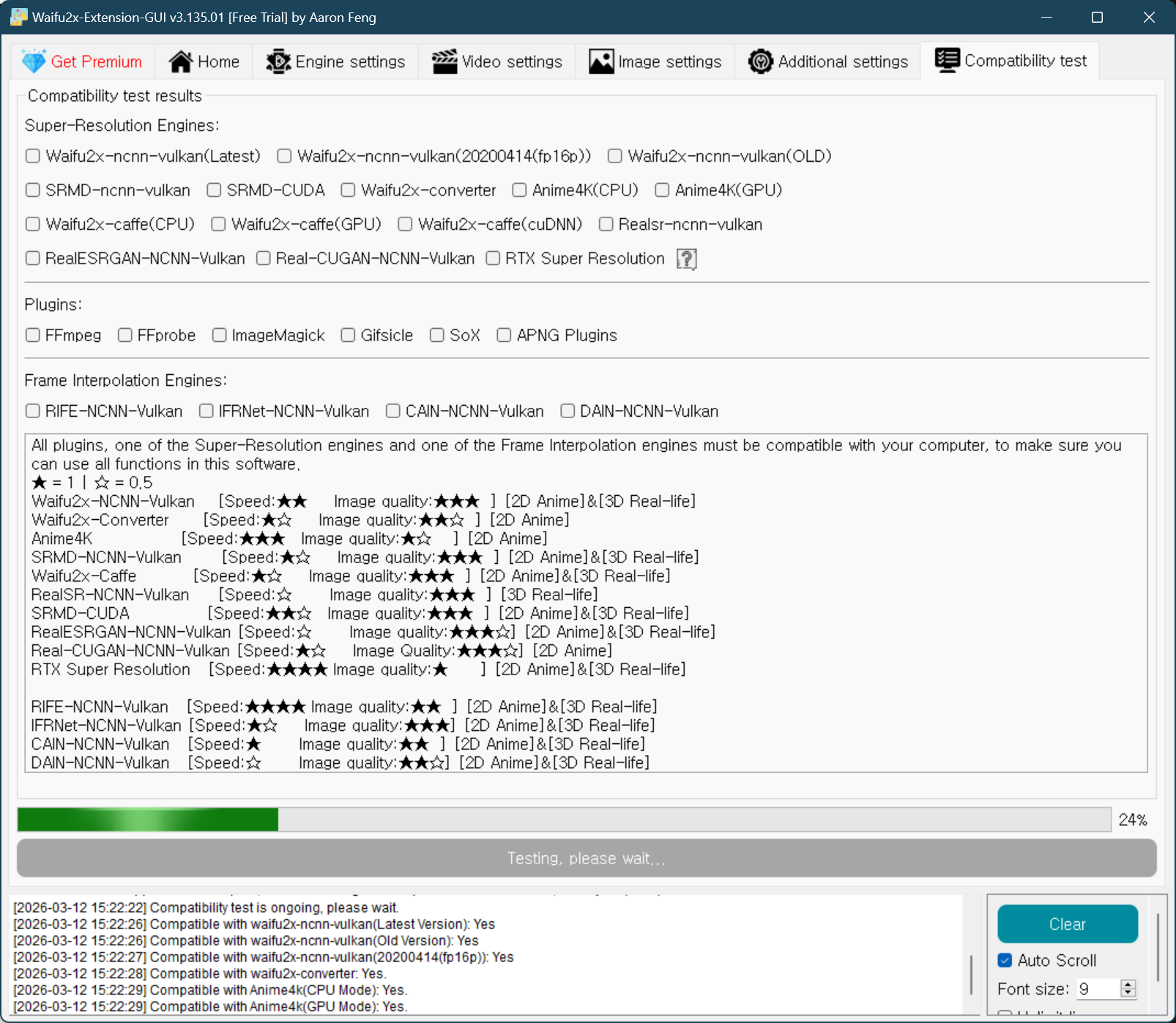Click the Anime4k(GPU Mode) log entry

coord(210,1007)
